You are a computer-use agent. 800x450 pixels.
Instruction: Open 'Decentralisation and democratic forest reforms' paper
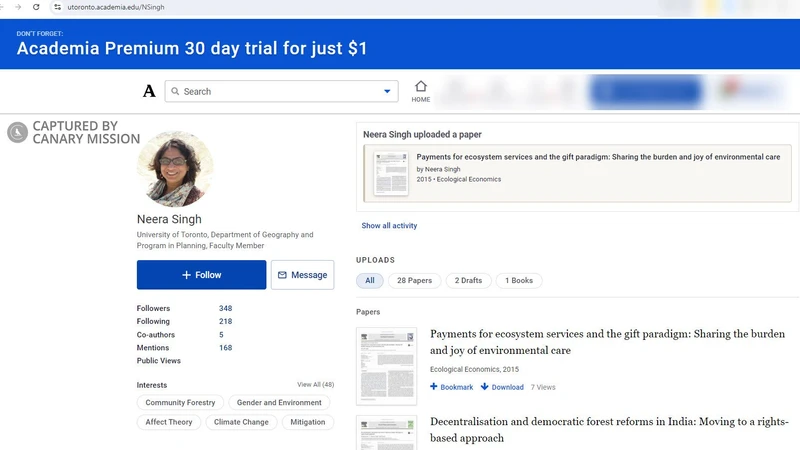click(609, 430)
